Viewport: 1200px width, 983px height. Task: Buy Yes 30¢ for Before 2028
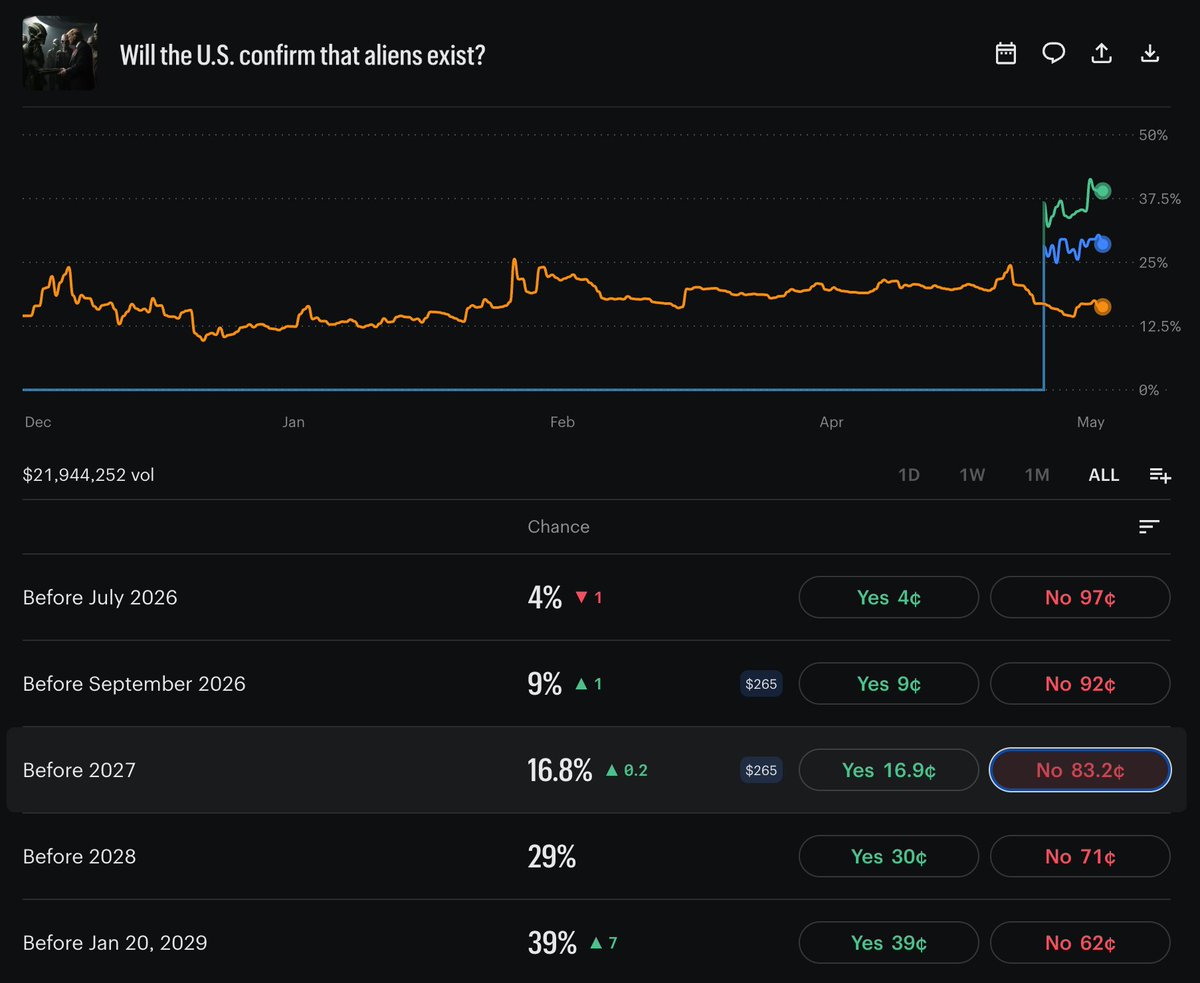889,856
